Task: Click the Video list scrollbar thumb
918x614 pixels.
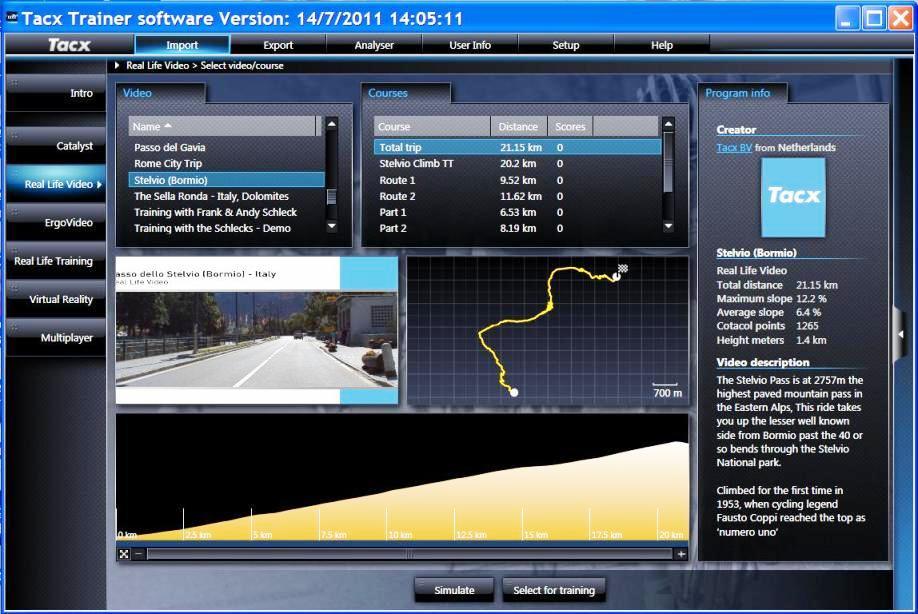Action: pos(331,197)
